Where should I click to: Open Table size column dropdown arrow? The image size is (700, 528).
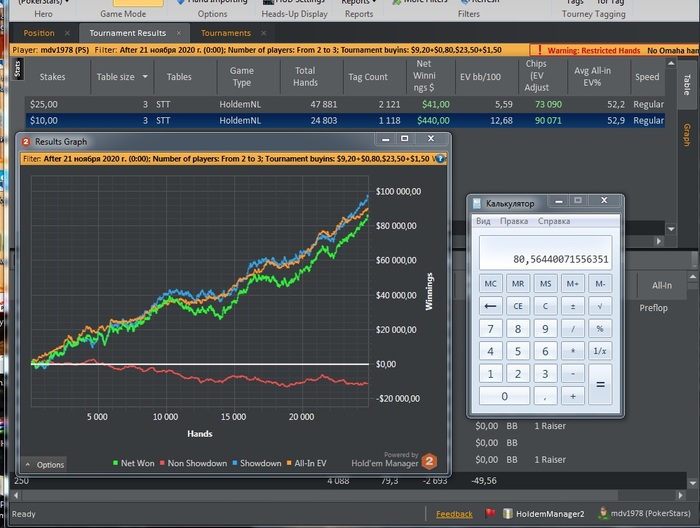coord(145,77)
